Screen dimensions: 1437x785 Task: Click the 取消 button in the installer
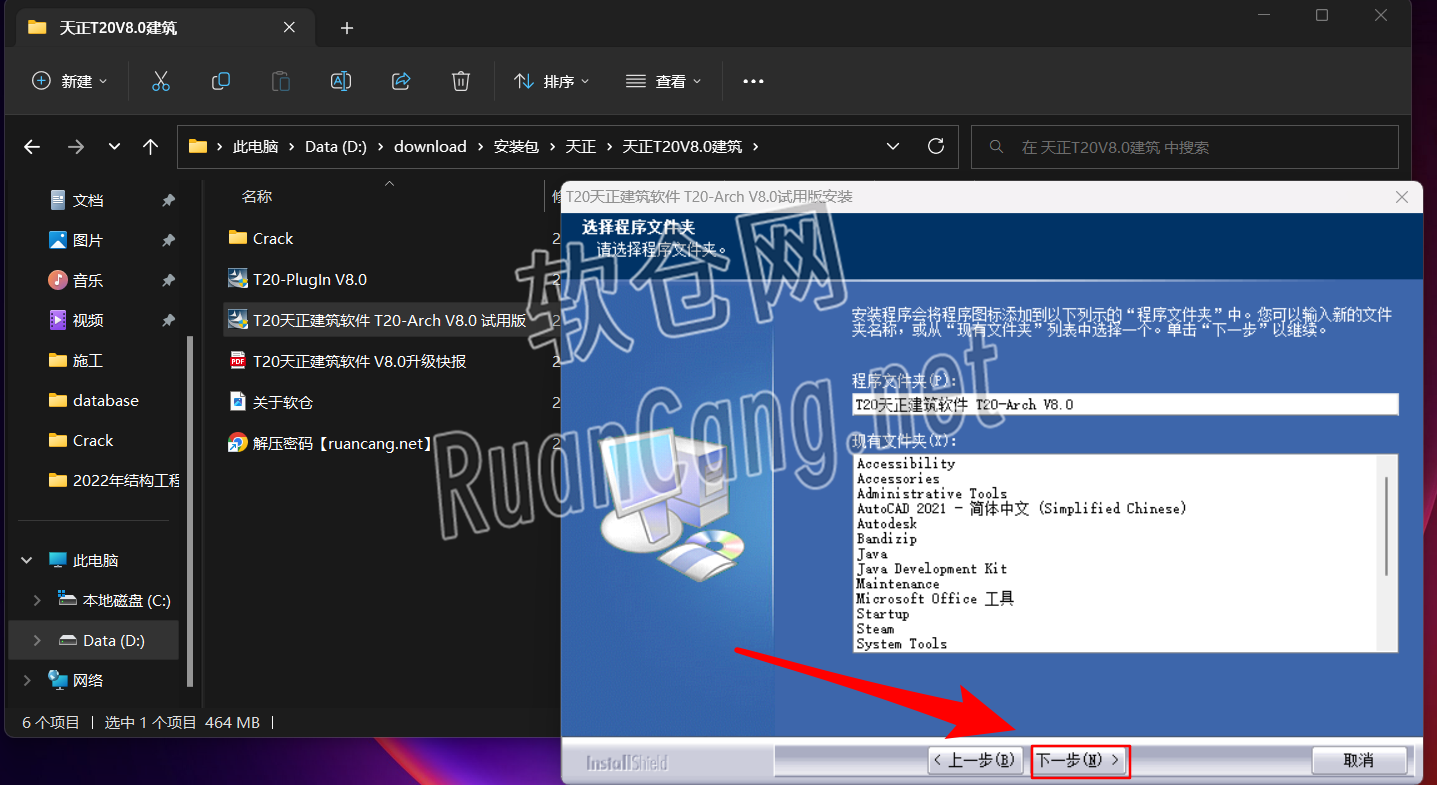(1360, 760)
